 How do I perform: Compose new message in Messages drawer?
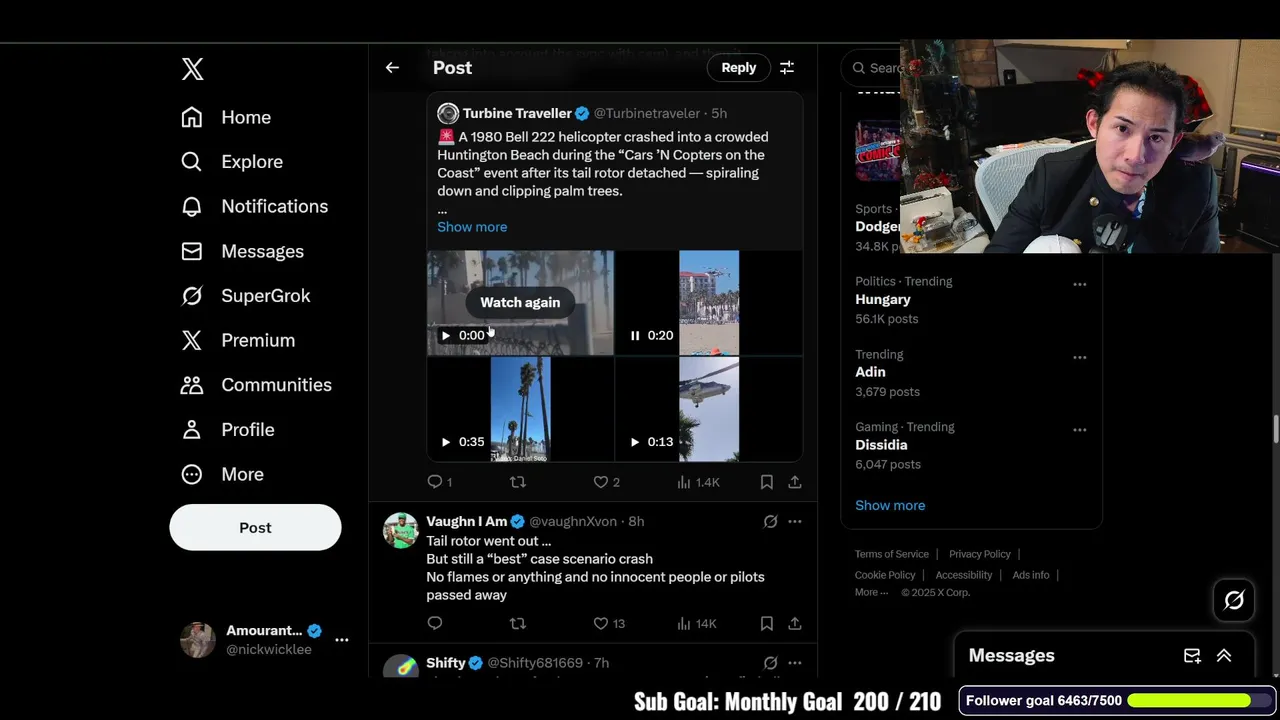click(1192, 656)
